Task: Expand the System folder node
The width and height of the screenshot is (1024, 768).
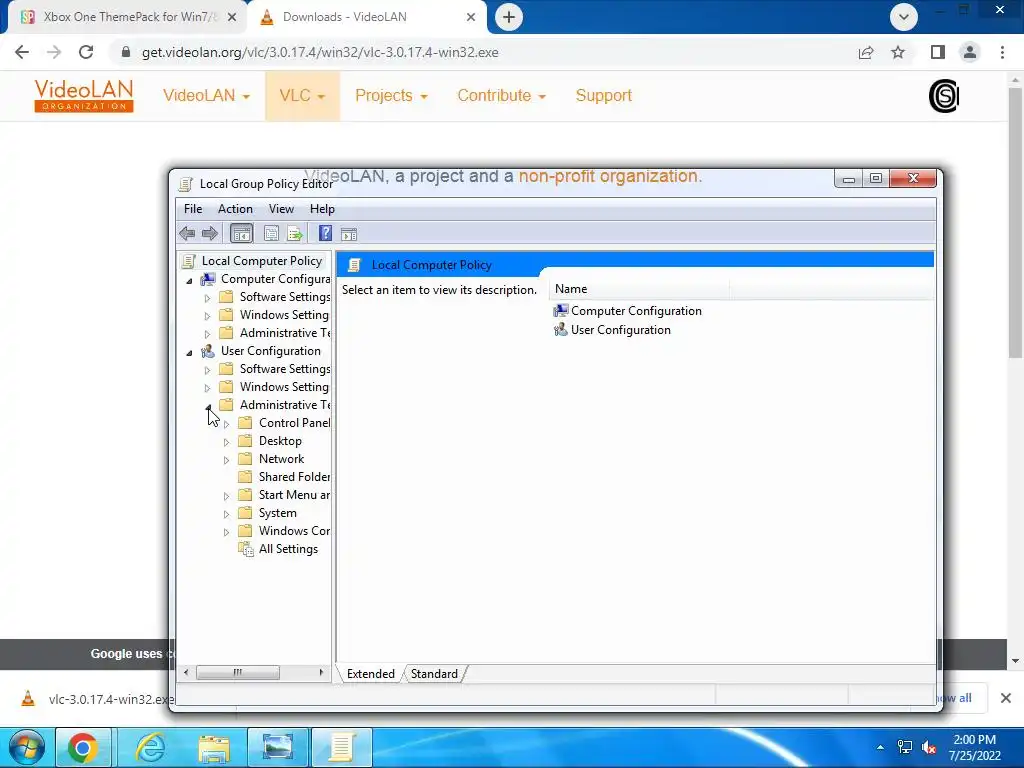Action: [227, 514]
